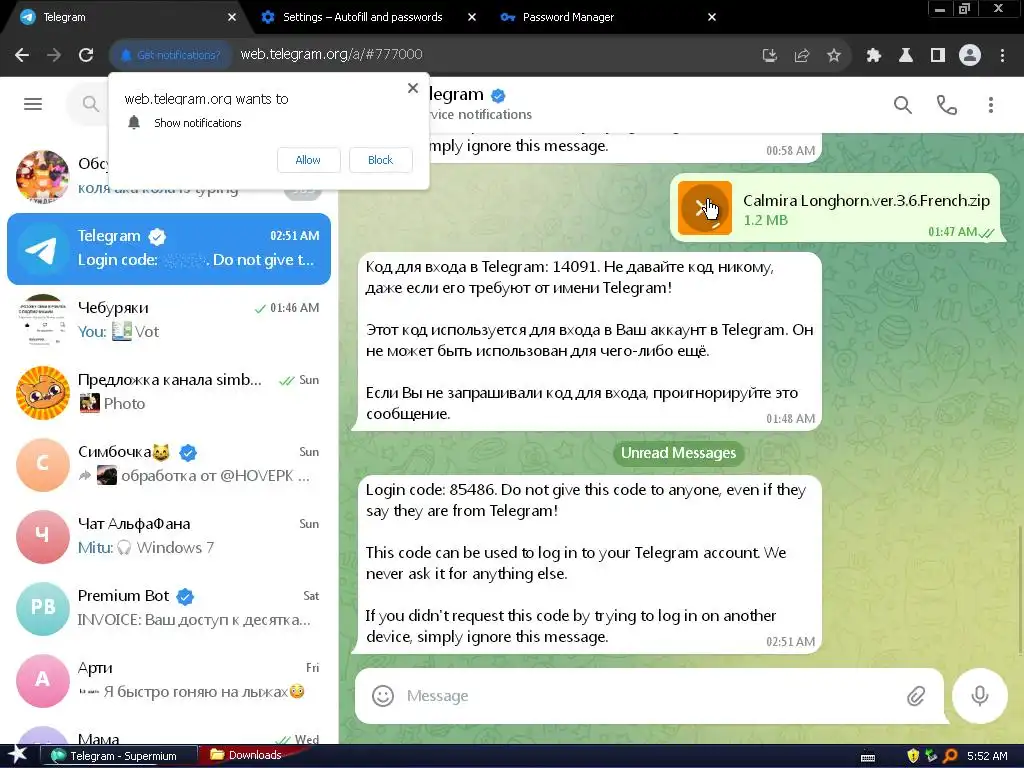Viewport: 1024px width, 768px height.
Task: Start a call with phone icon
Action: (x=946, y=104)
